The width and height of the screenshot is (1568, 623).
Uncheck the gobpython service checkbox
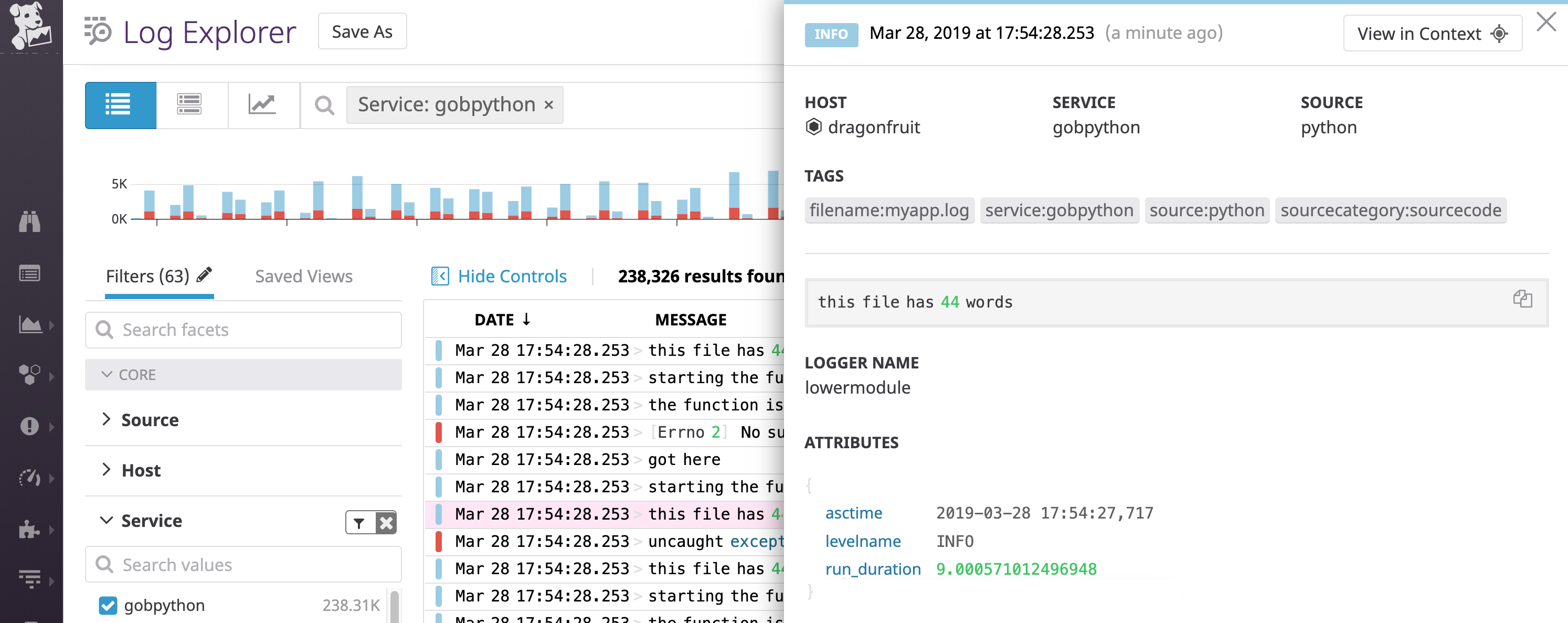108,605
